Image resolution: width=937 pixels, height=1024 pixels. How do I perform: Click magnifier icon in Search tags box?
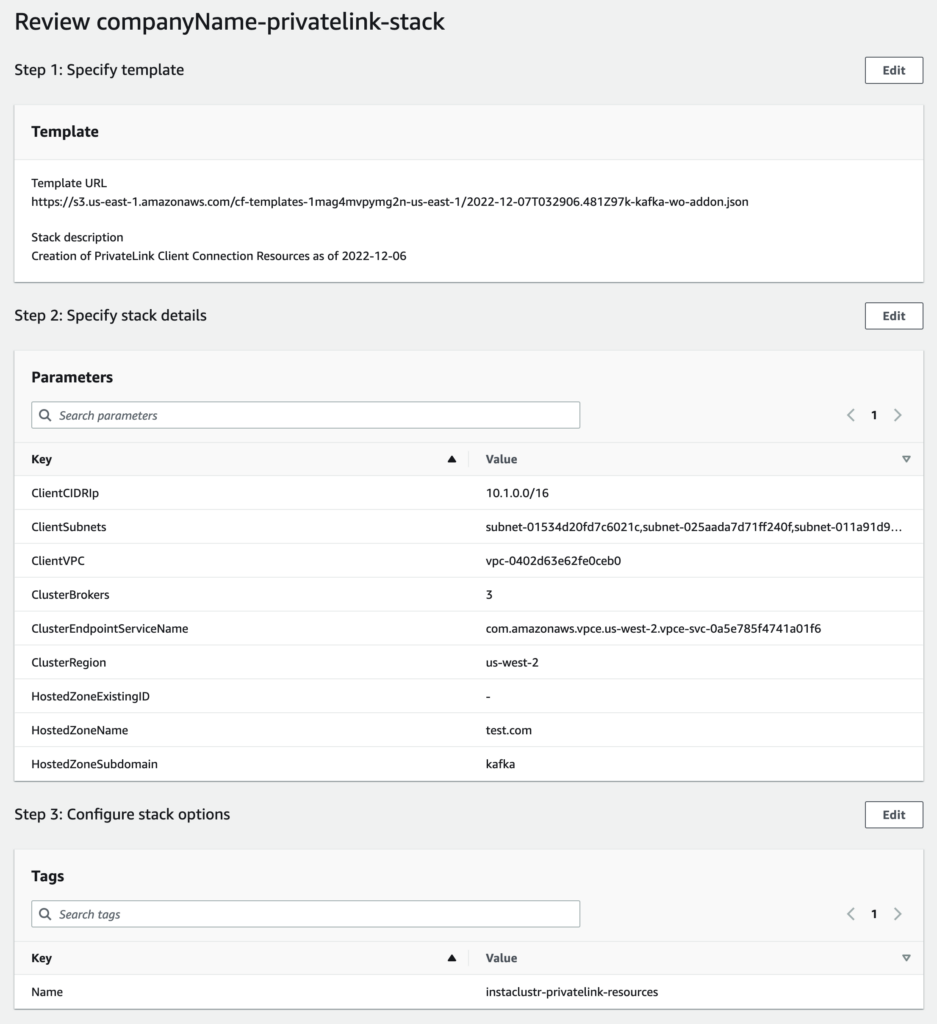point(45,914)
